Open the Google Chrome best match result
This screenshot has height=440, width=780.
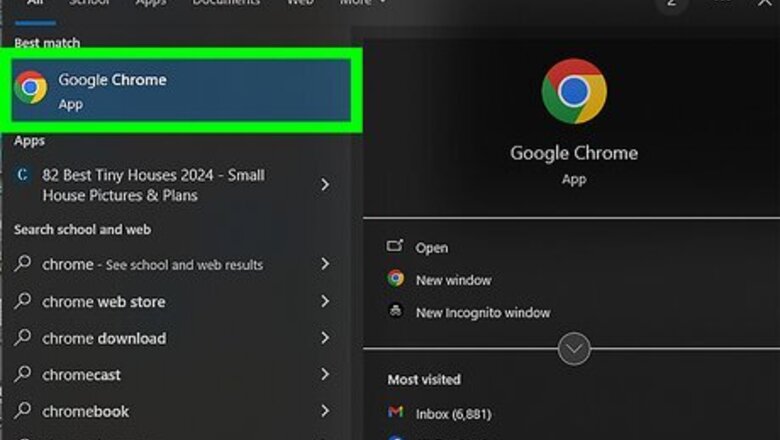click(181, 90)
